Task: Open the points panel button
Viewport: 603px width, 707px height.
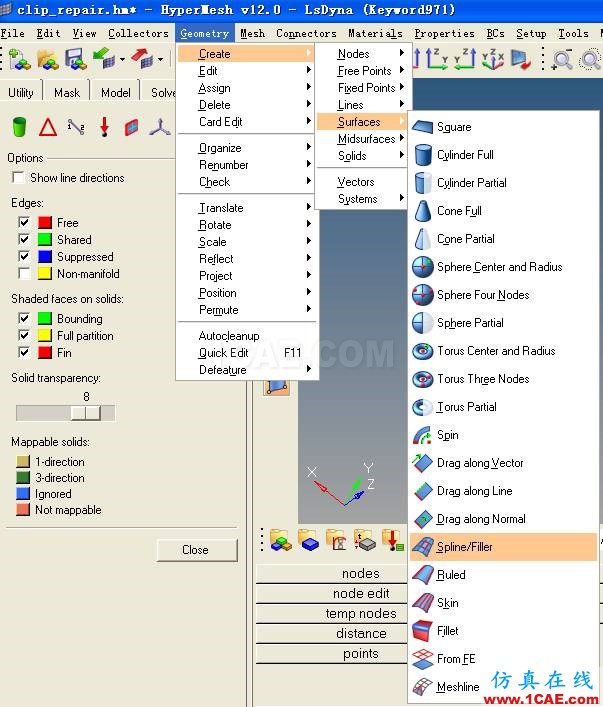Action: pyautogui.click(x=331, y=653)
